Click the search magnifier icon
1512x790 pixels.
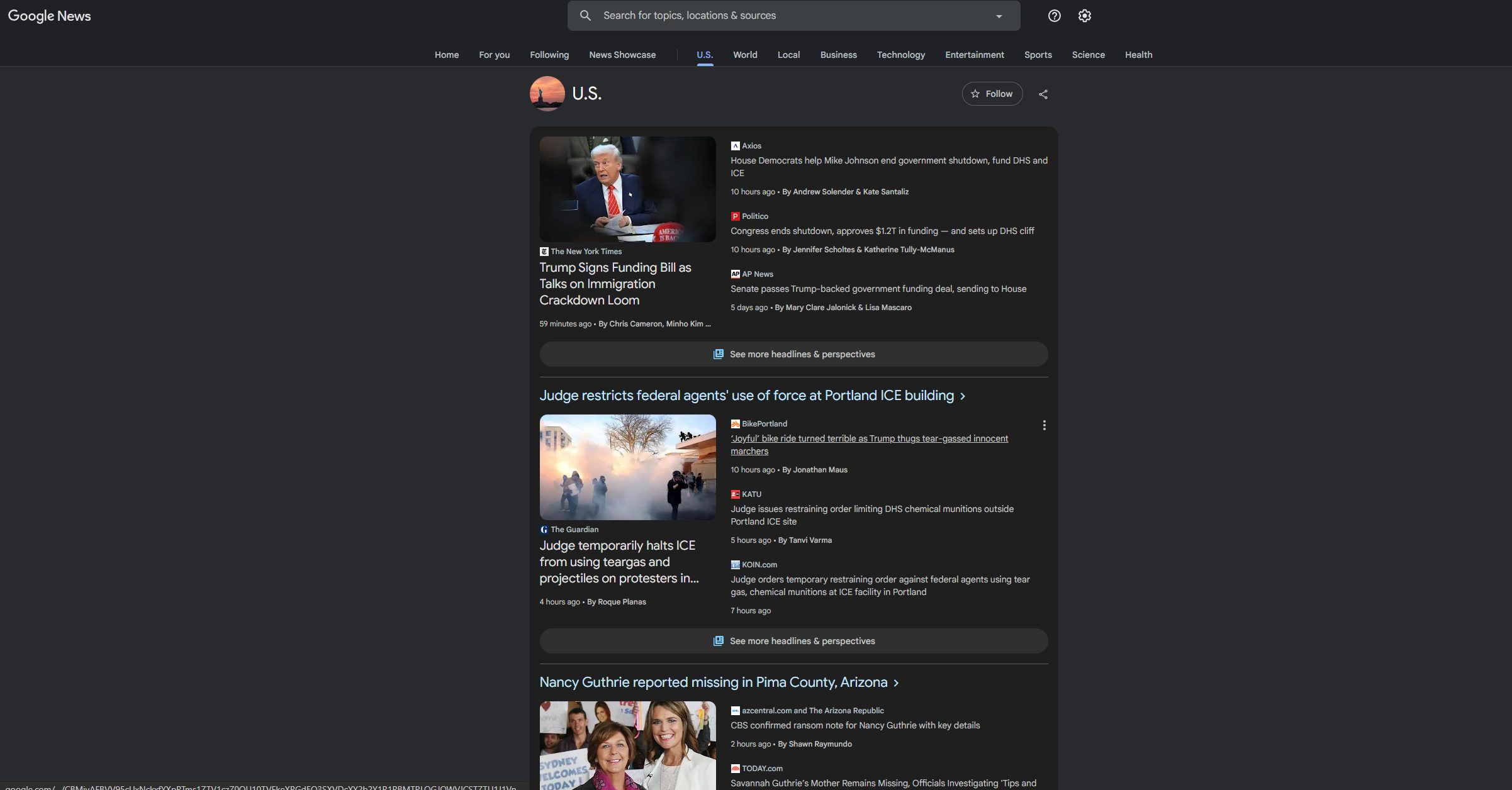[x=585, y=16]
